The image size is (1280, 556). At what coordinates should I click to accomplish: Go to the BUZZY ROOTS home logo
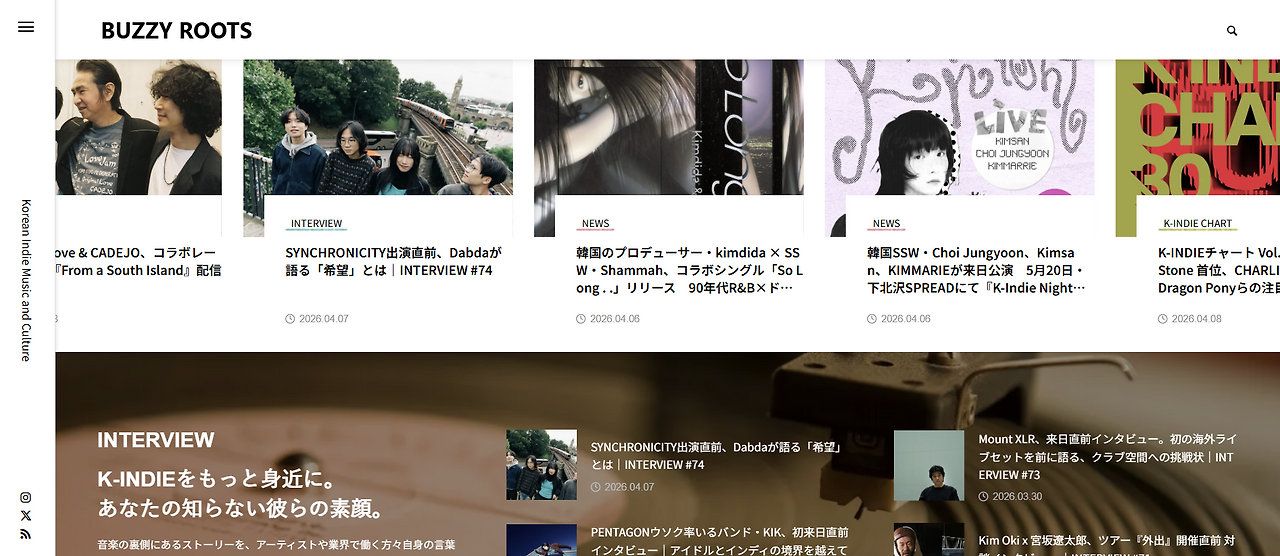coord(176,31)
